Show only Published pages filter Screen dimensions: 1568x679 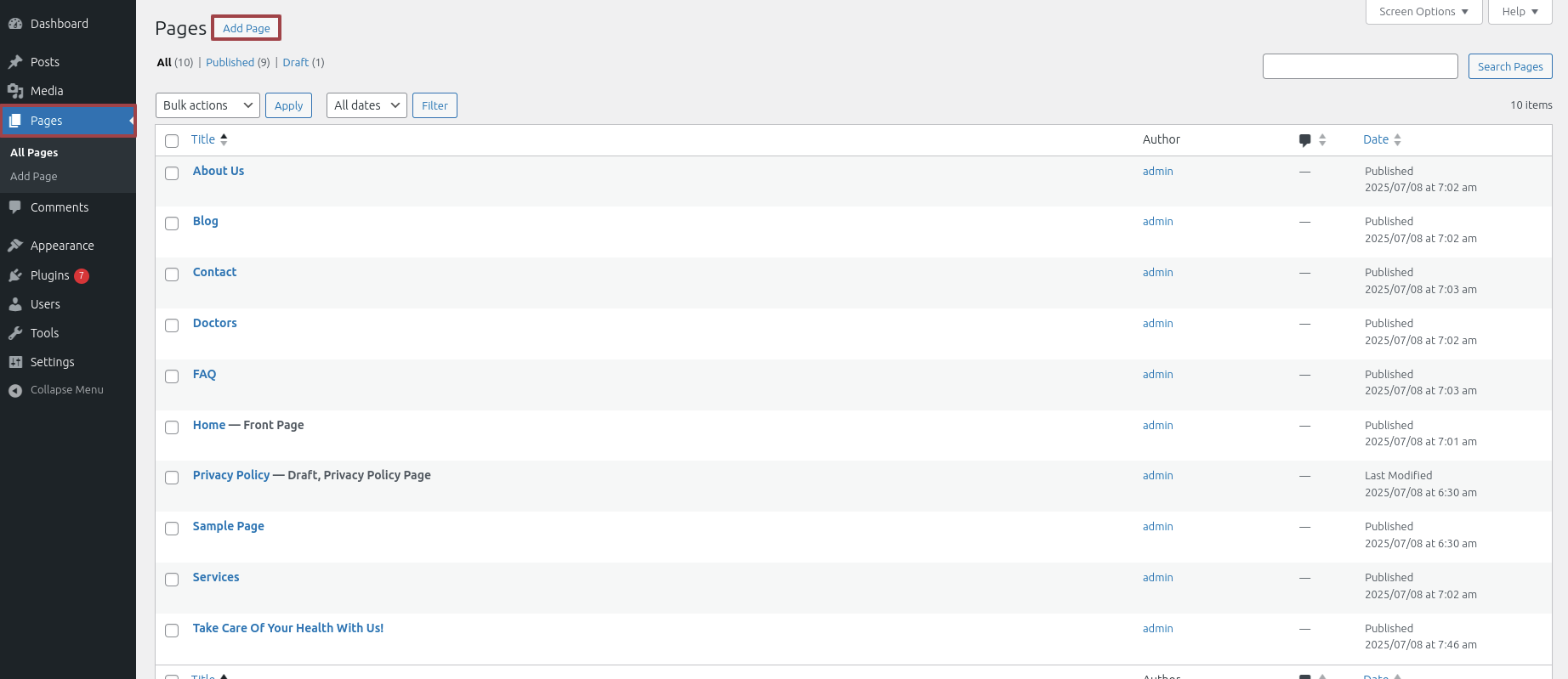pyautogui.click(x=230, y=63)
